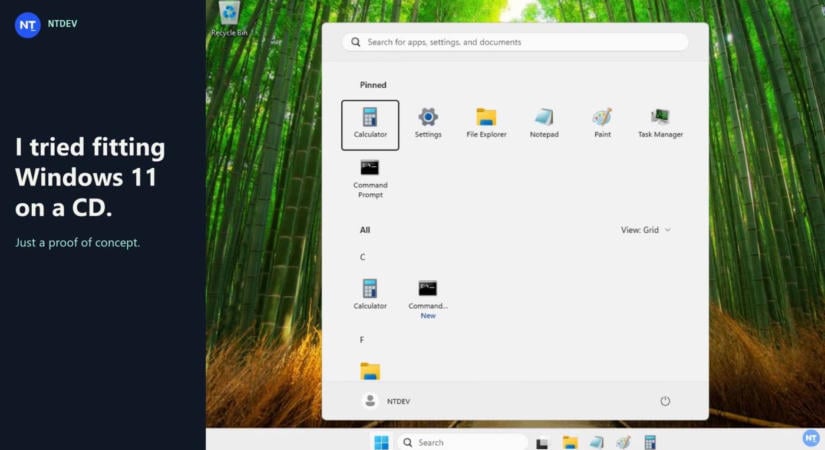
Task: Open Command Prompt marked New in All list
Action: click(x=428, y=298)
